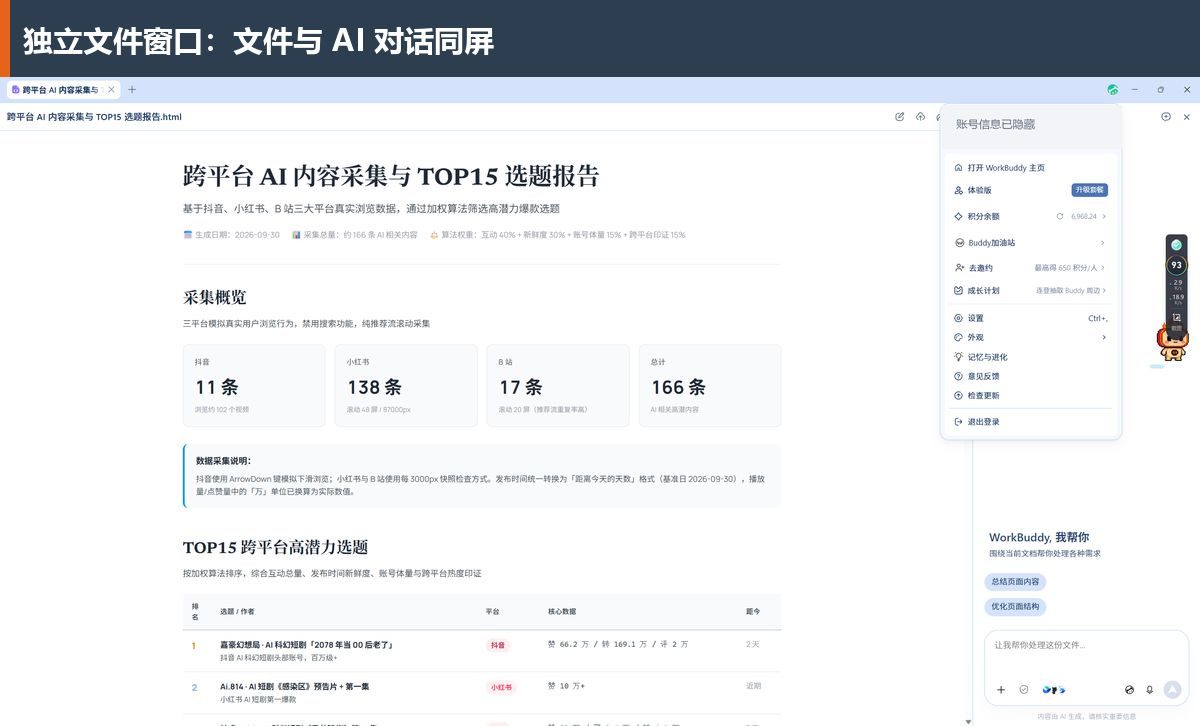
Task: Click the circular slash icon in chat box
Action: [1129, 690]
